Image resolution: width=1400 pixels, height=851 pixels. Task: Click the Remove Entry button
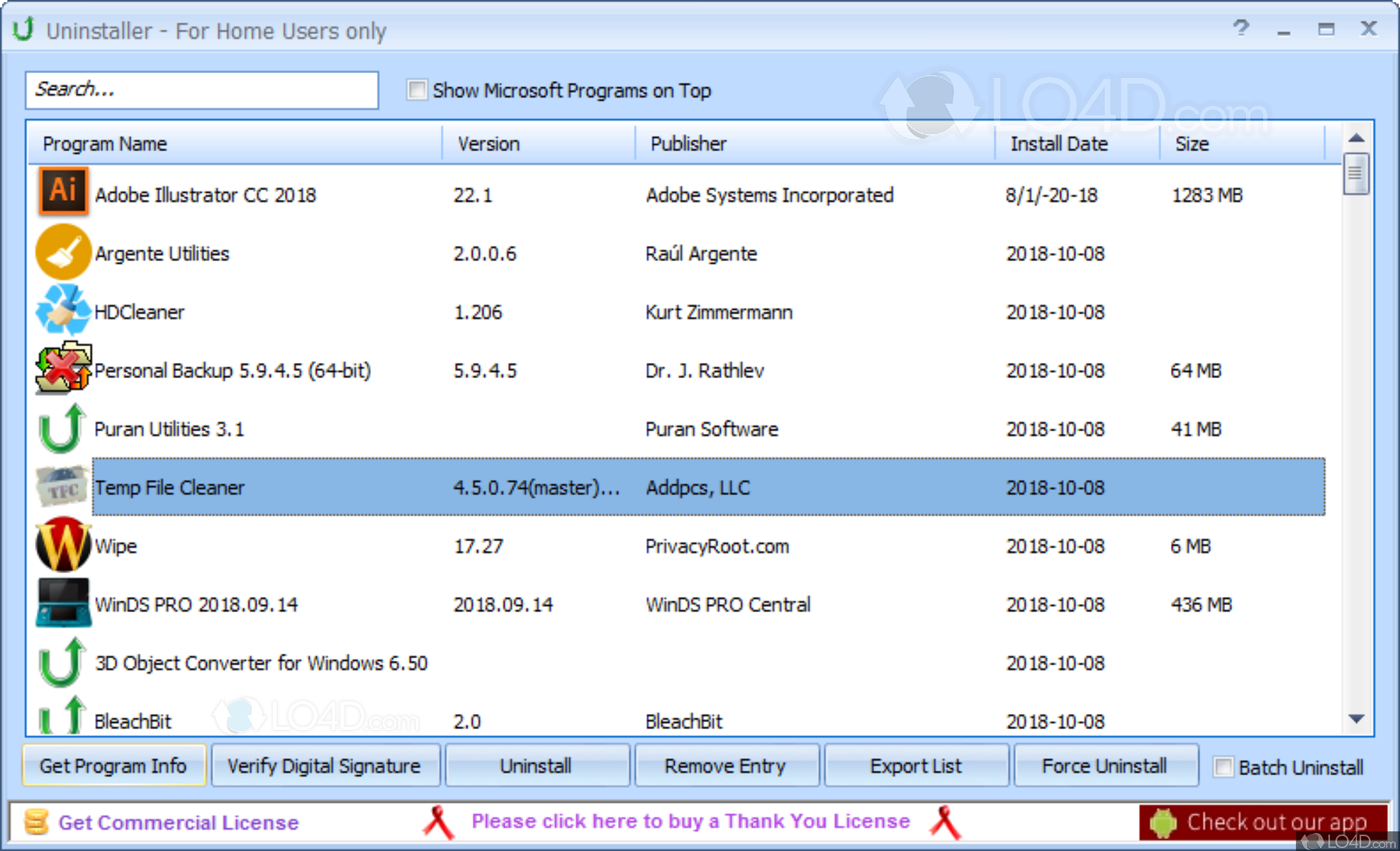click(726, 766)
